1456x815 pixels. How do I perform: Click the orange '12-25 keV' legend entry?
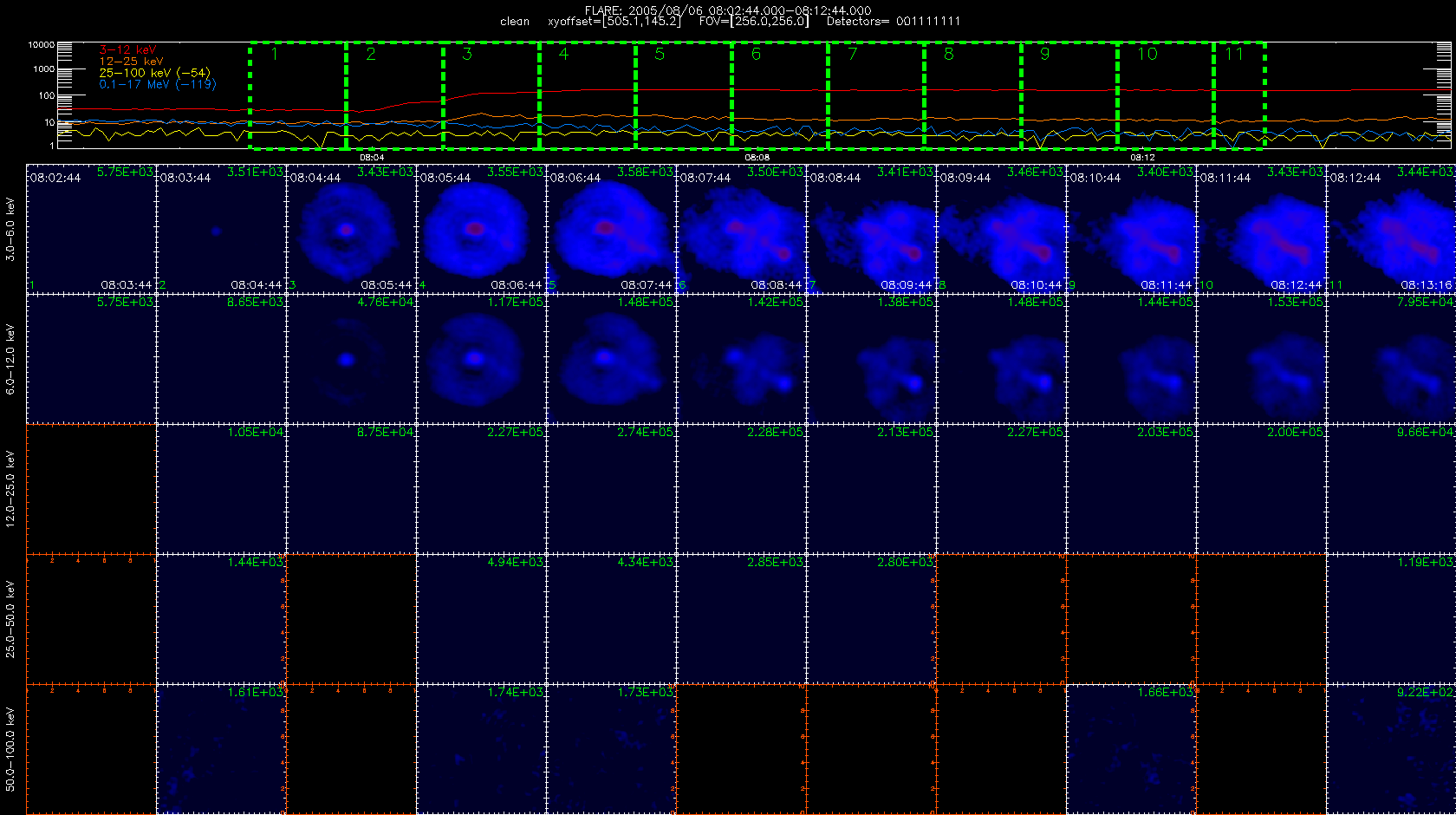click(131, 62)
